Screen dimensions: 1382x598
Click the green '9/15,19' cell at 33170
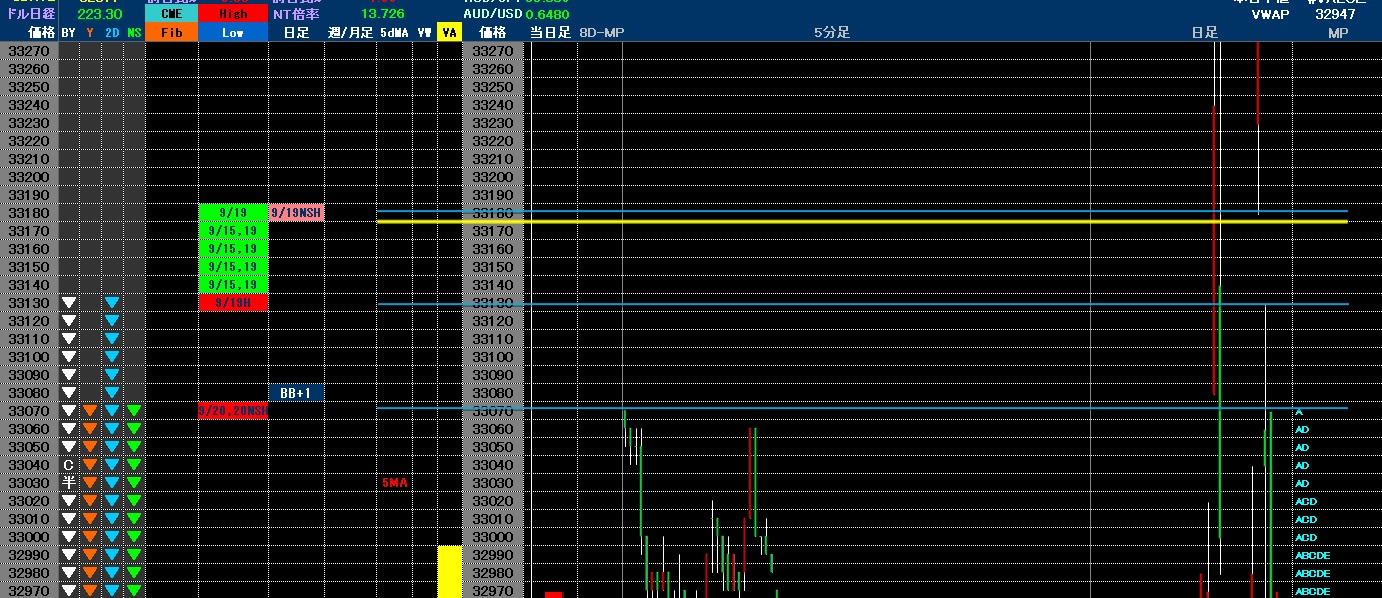click(233, 231)
